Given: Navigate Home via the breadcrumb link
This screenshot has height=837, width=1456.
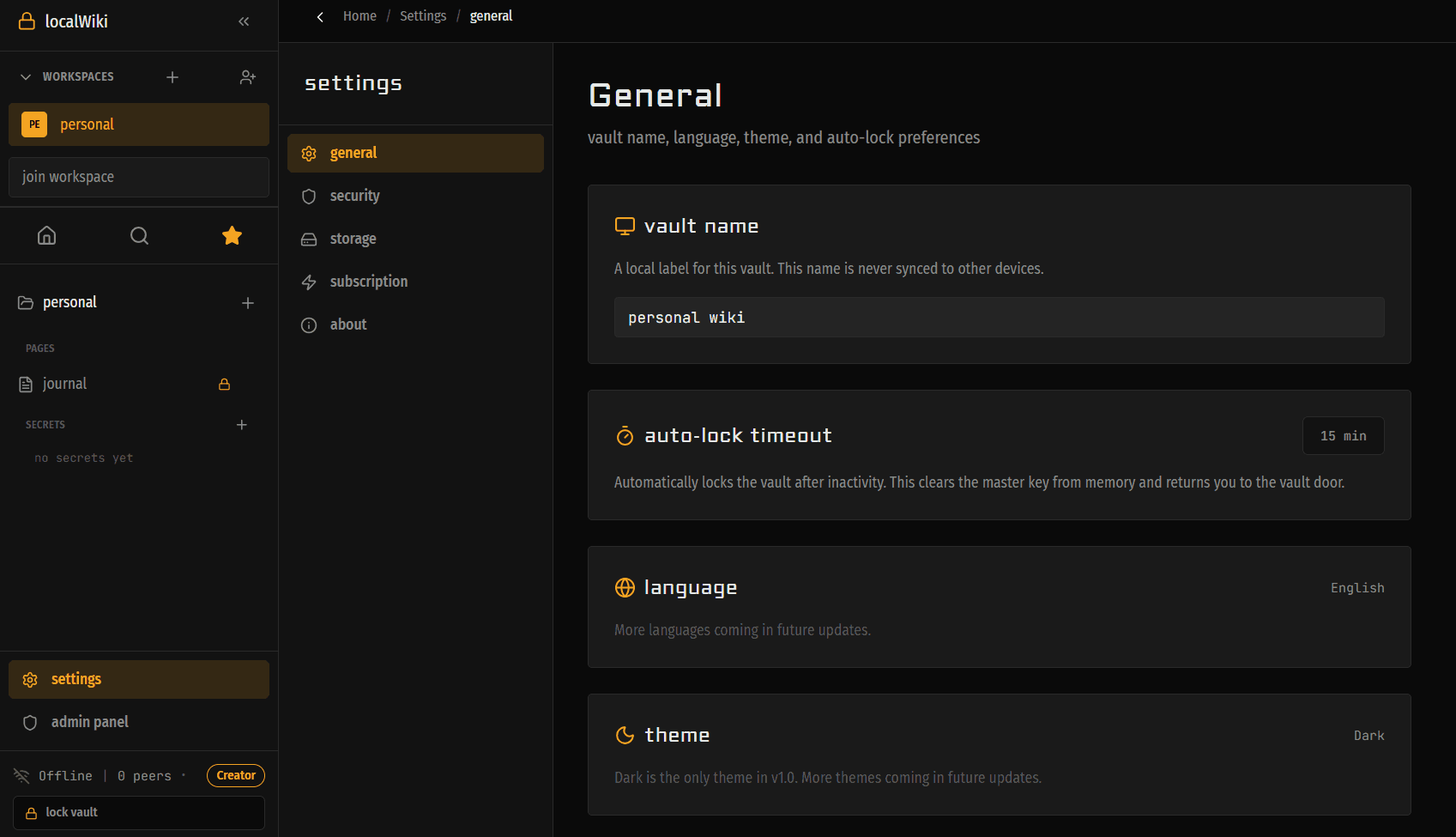Looking at the screenshot, I should click(x=359, y=15).
